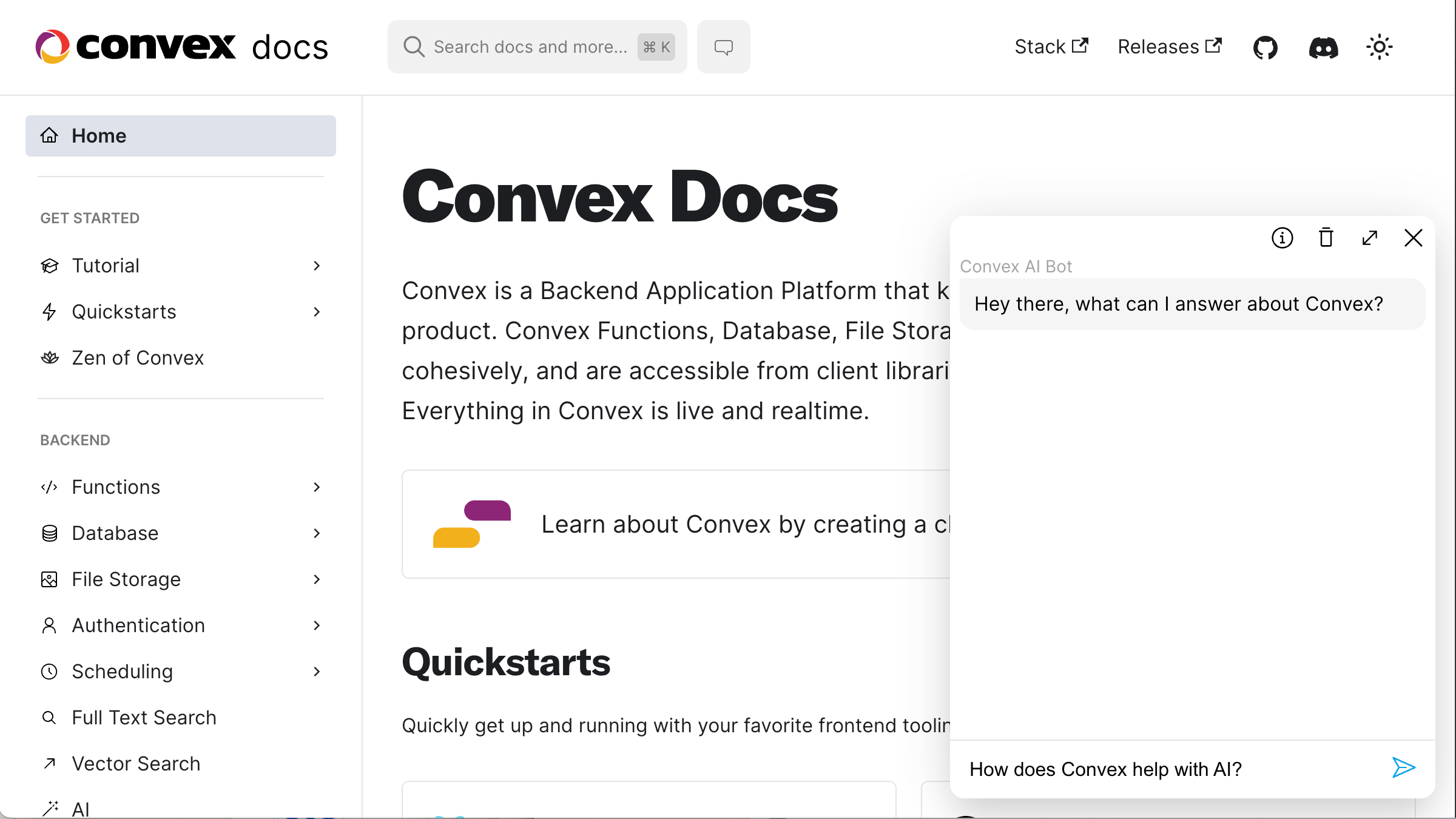Click the info icon in the AI chat panel
The image size is (1456, 819).
(x=1282, y=238)
